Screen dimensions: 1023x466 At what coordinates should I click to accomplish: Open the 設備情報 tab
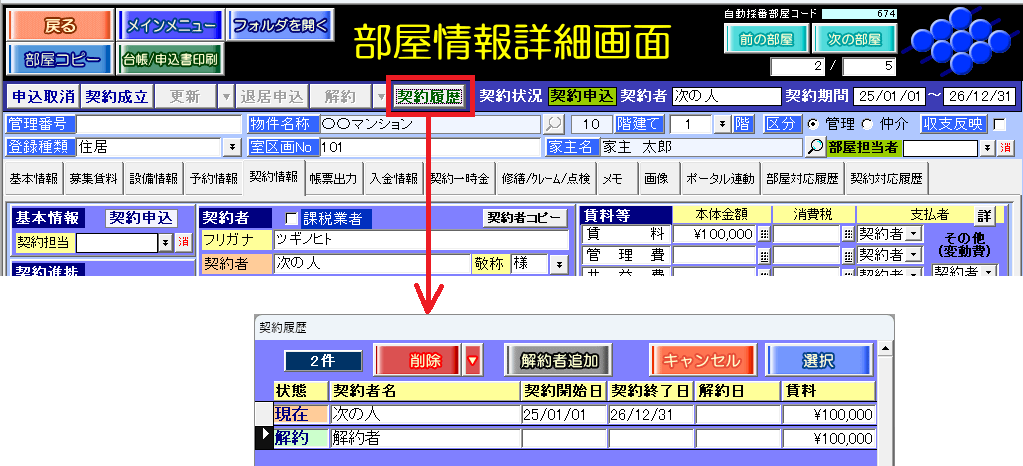point(153,179)
